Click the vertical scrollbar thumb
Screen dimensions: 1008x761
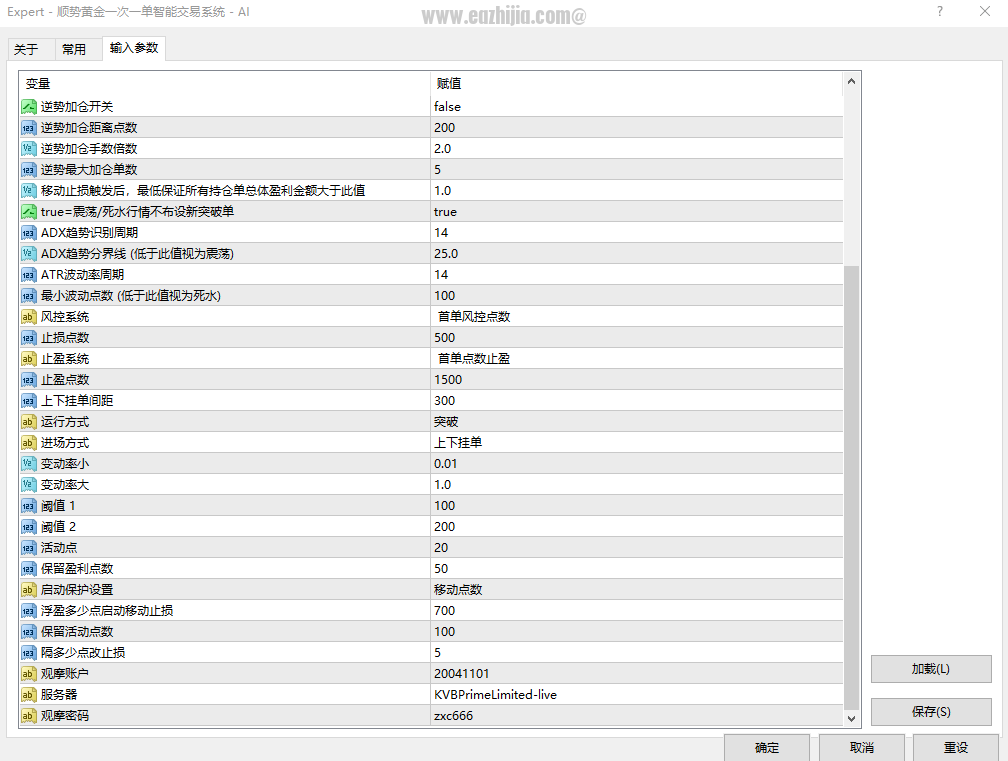(x=851, y=487)
